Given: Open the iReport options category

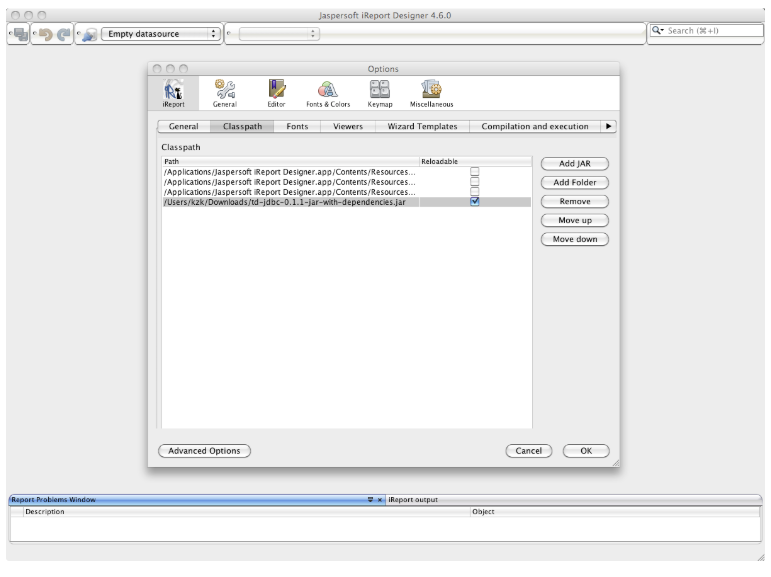Looking at the screenshot, I should tap(173, 93).
